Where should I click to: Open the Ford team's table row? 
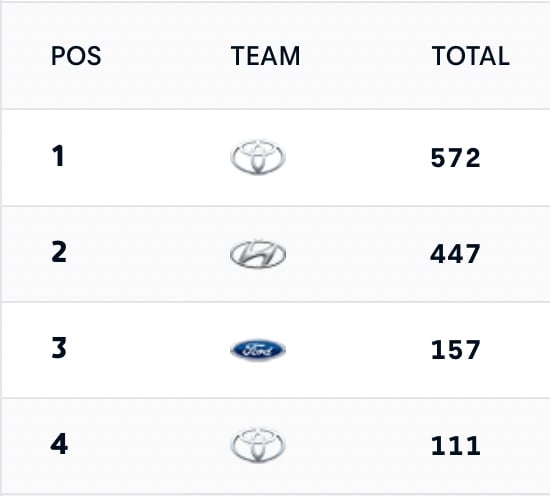pyautogui.click(x=276, y=350)
